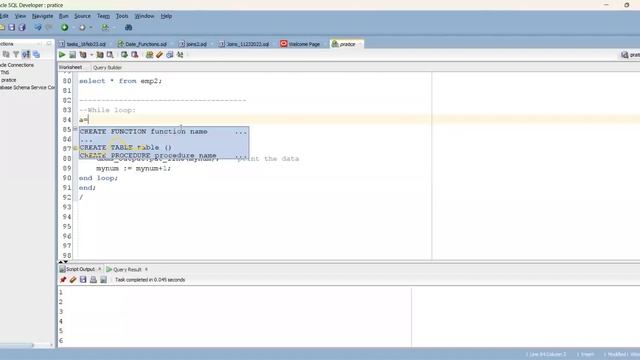640x360 pixels.
Task: Click the 'mynum := mynum+1;' line
Action: pyautogui.click(x=133, y=168)
